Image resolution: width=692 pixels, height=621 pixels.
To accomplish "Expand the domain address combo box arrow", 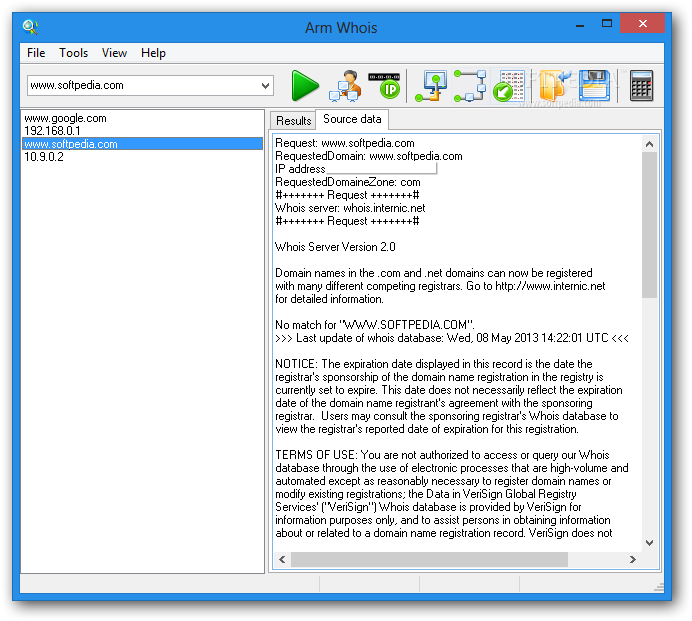I will (265, 86).
